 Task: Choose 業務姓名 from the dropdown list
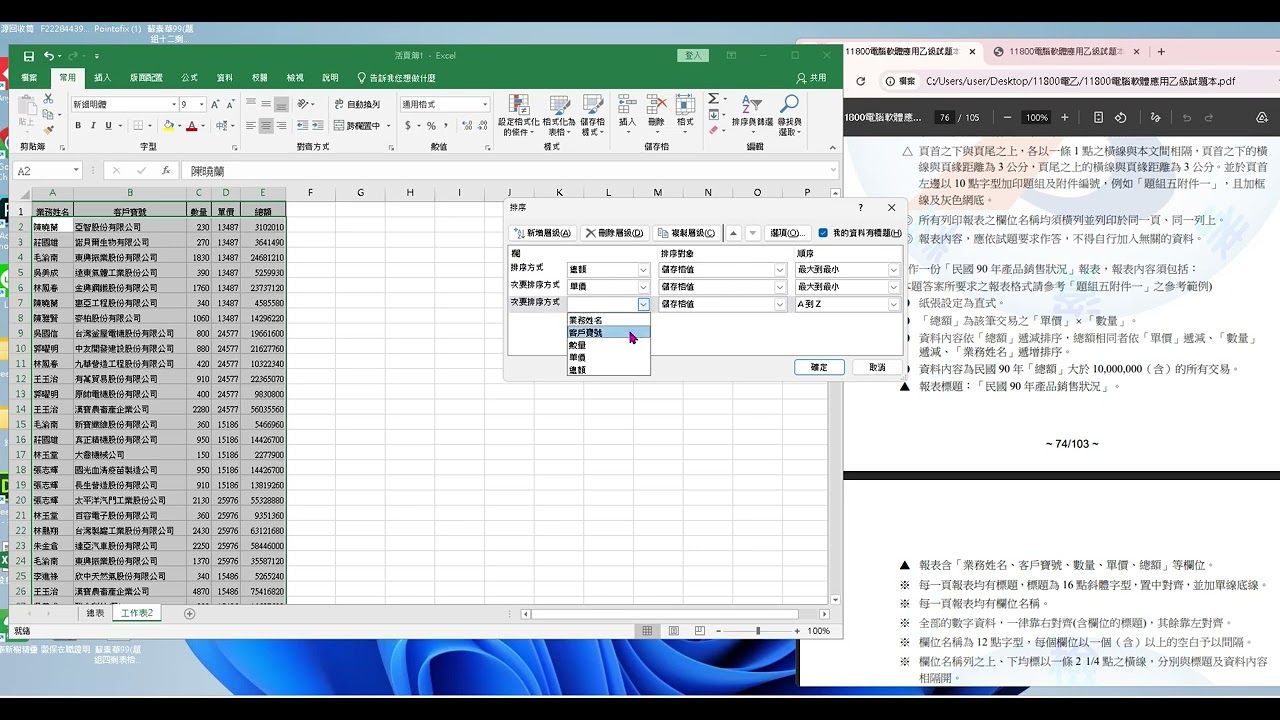pyautogui.click(x=608, y=320)
